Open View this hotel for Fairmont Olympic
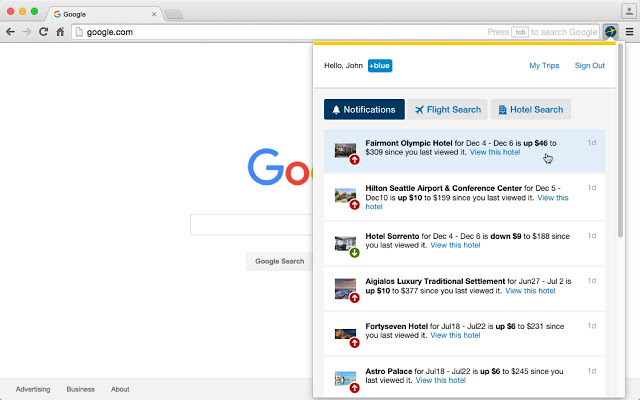Viewport: 640px width, 400px height. (x=495, y=152)
